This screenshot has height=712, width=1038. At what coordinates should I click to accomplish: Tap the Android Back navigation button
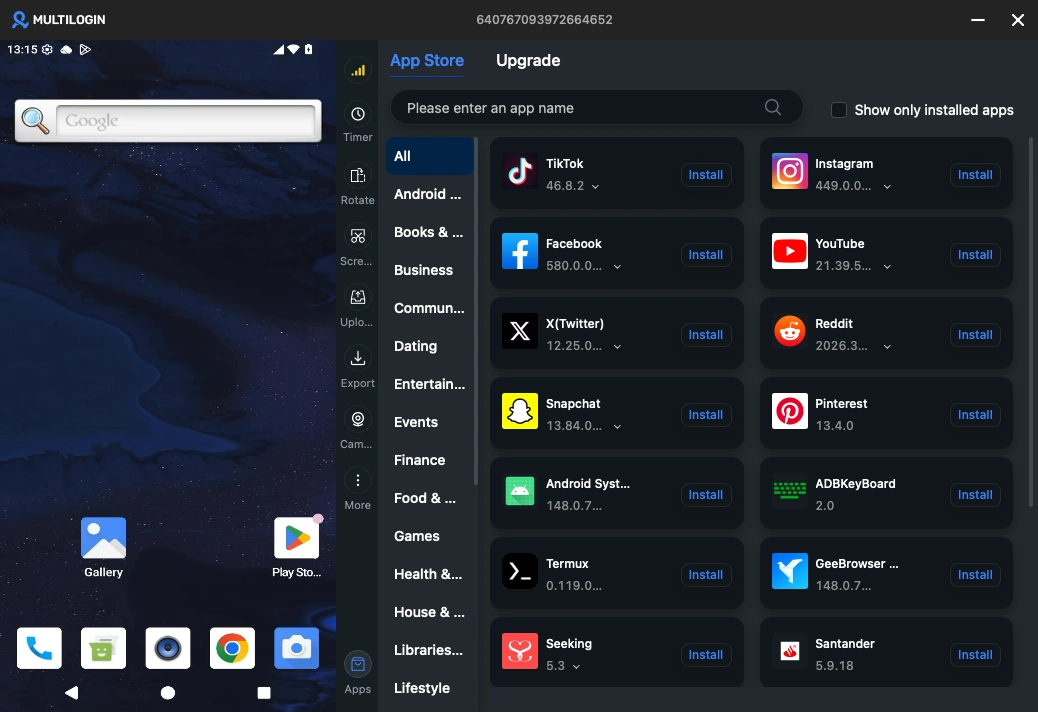coord(71,693)
